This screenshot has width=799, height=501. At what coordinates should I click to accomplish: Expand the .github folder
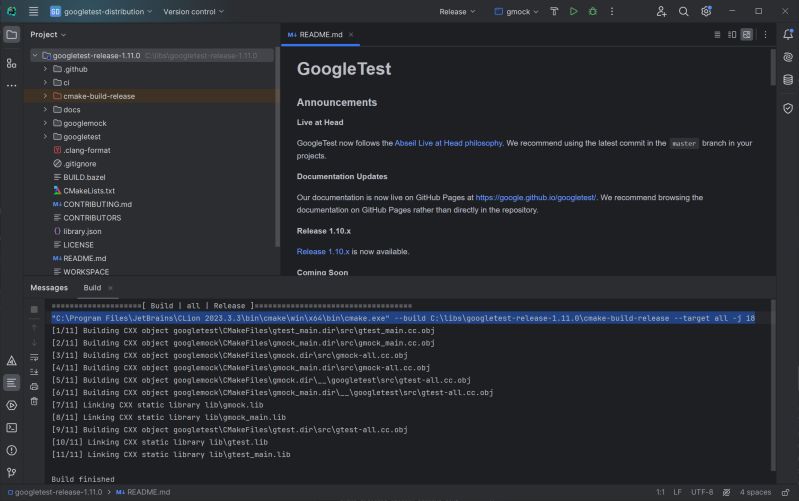(45, 69)
